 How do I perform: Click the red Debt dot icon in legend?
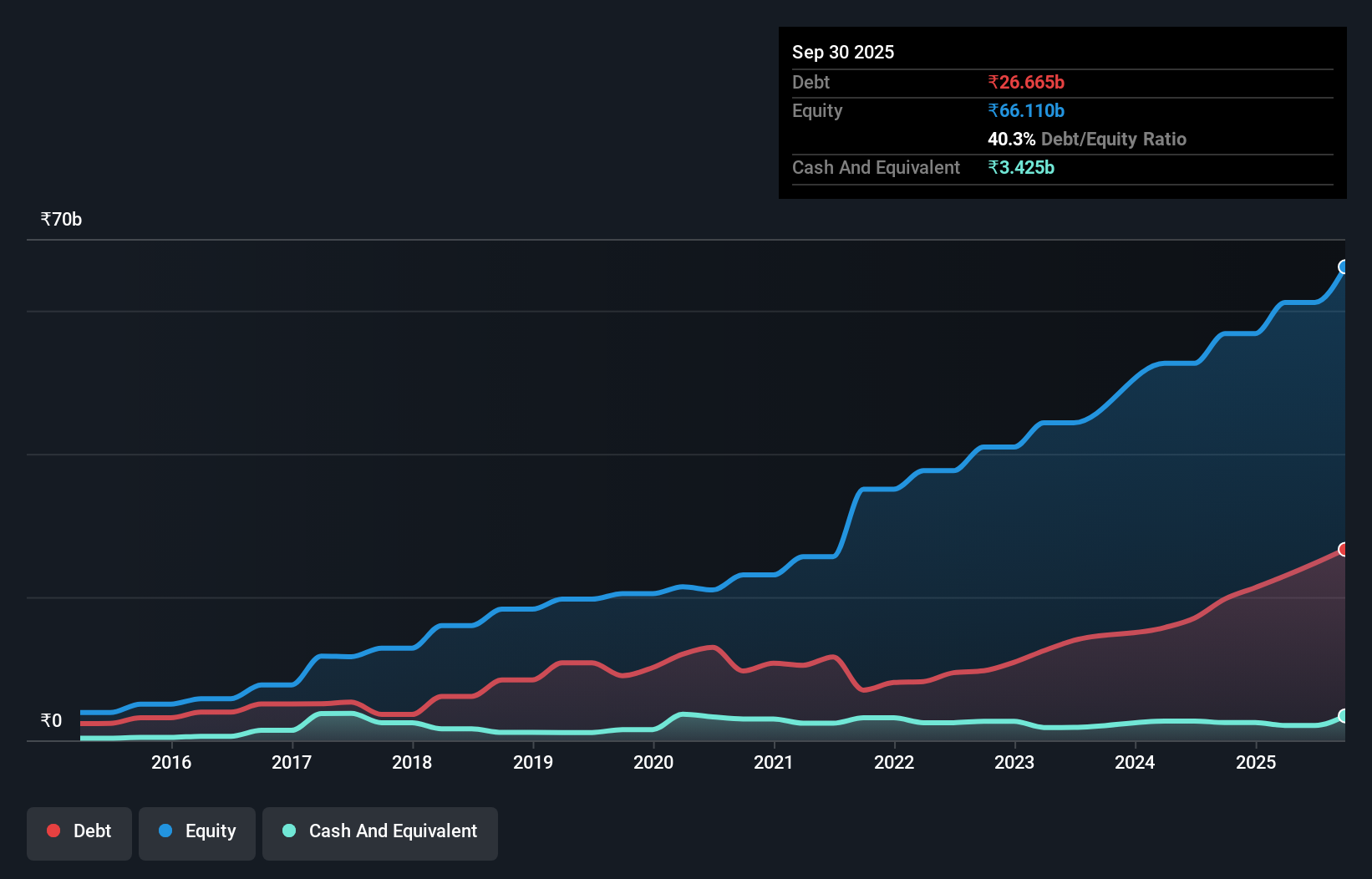coord(53,831)
